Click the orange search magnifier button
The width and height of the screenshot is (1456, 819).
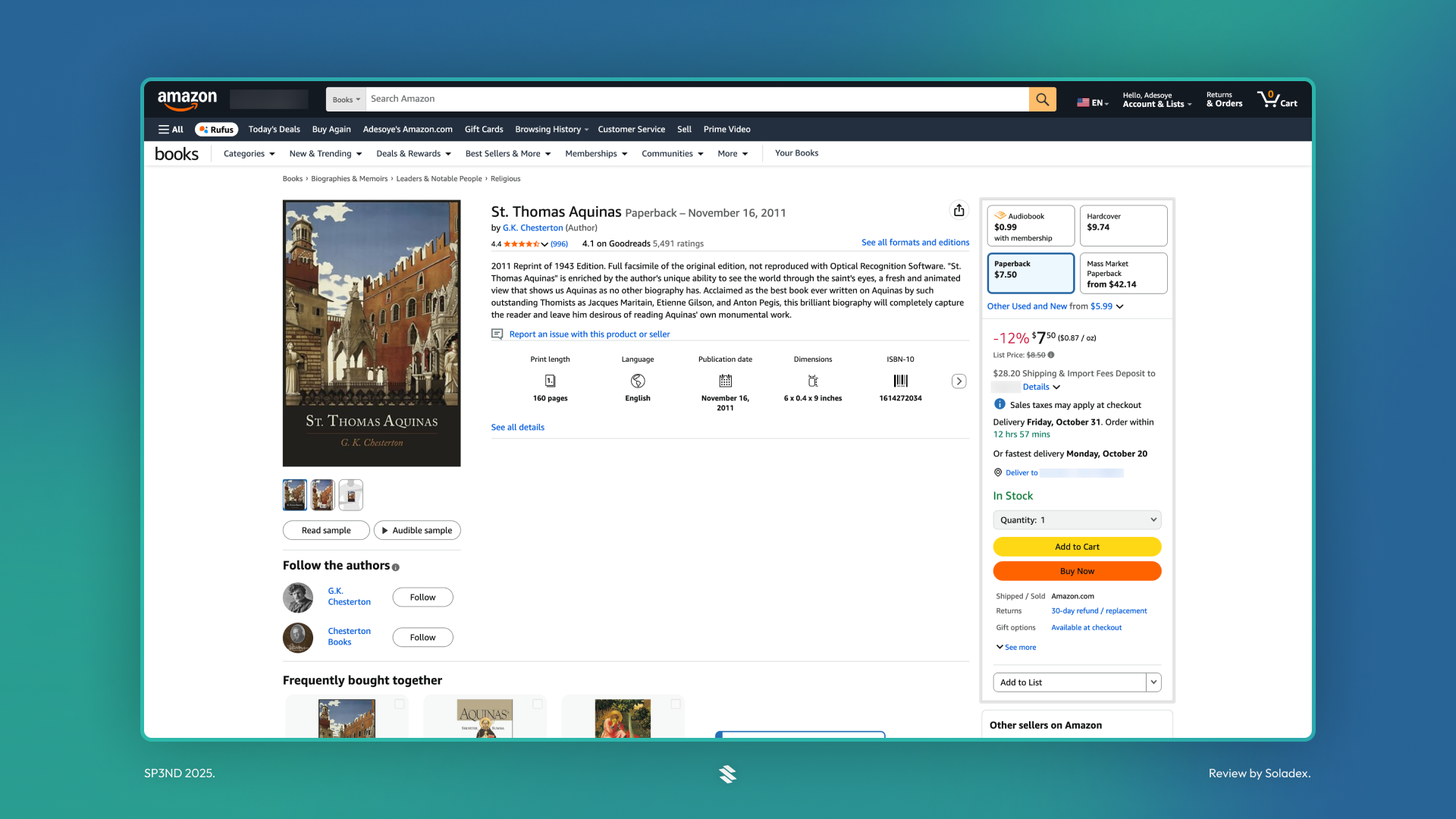click(1042, 99)
